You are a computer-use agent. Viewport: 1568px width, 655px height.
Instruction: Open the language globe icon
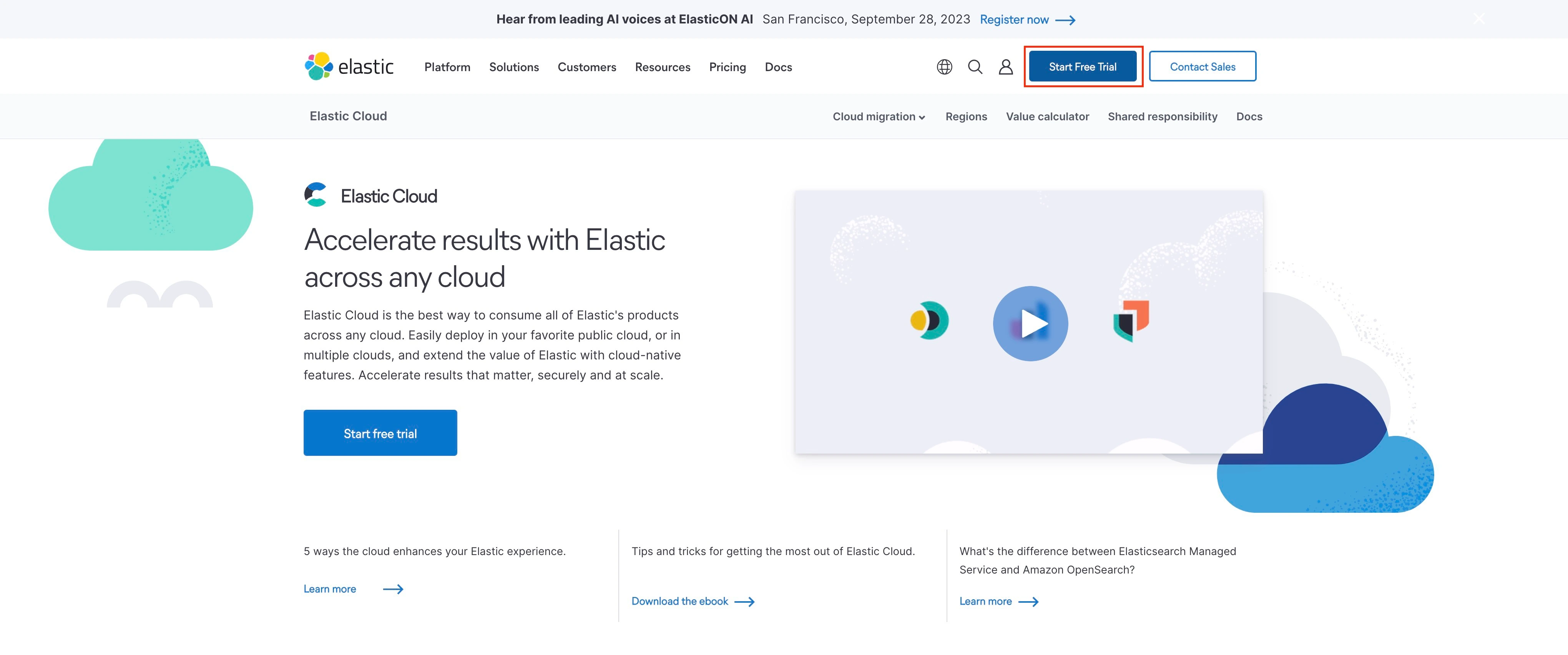[x=944, y=67]
